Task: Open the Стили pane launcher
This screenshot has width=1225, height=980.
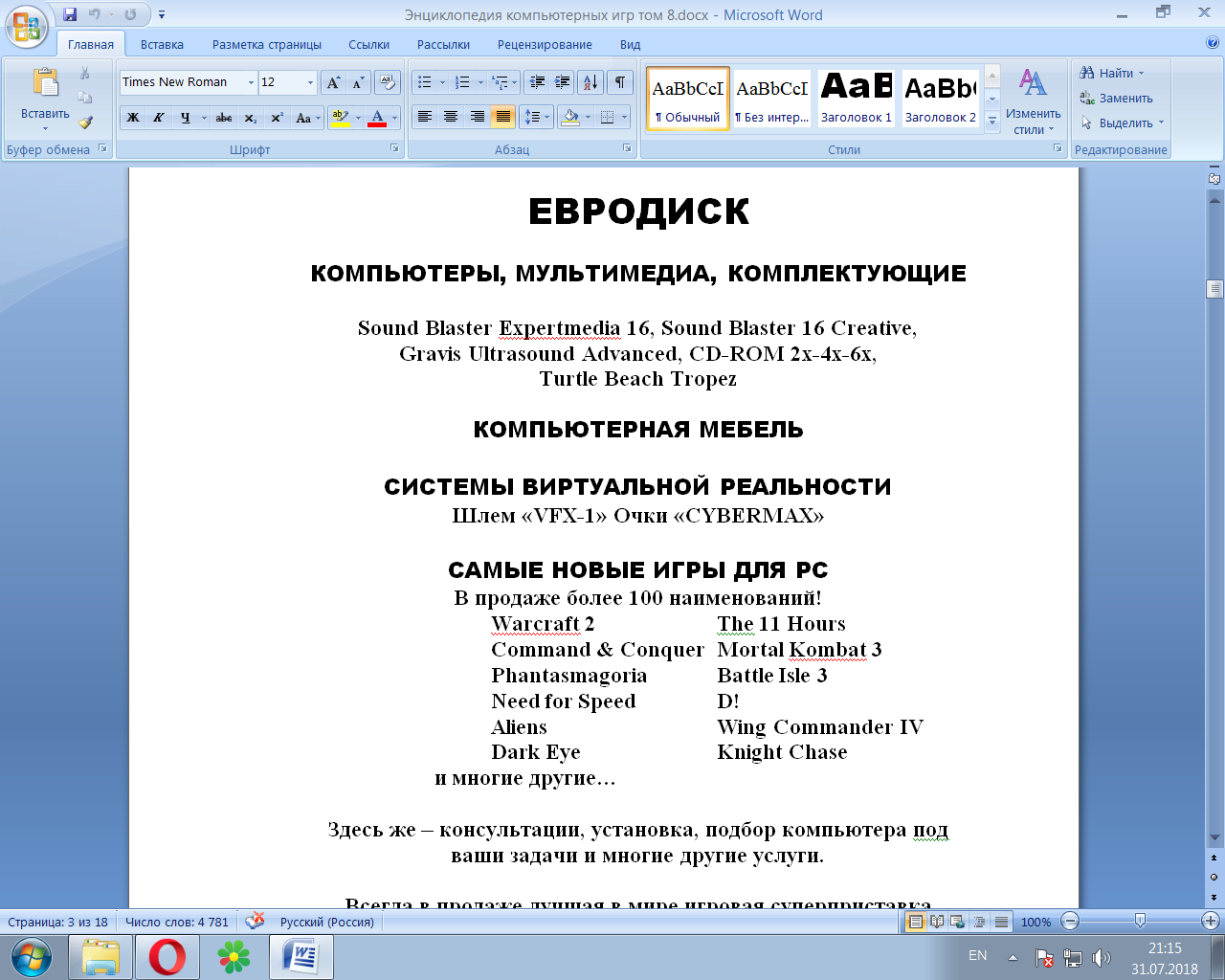Action: (x=1058, y=148)
